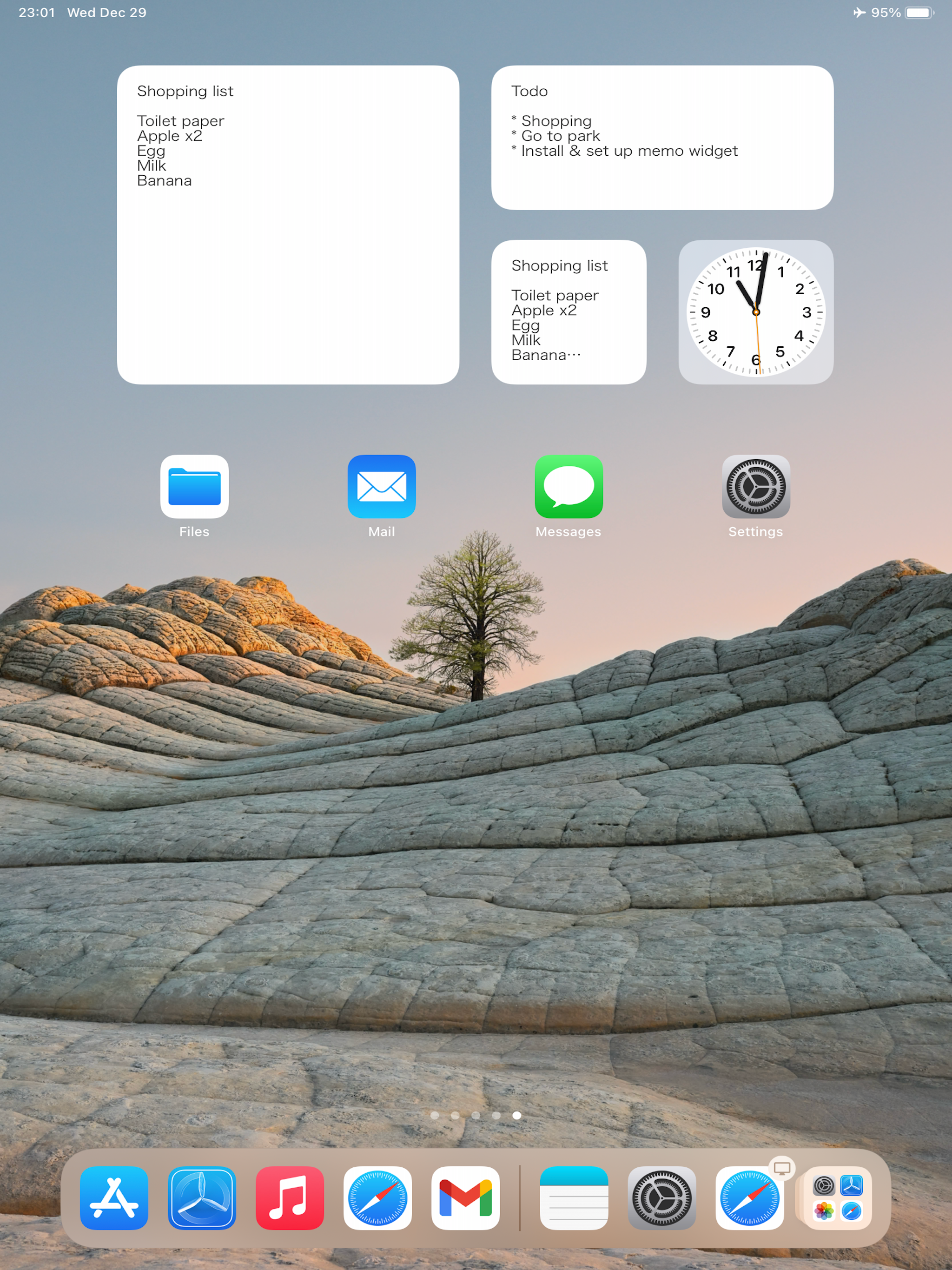Screen dimensions: 952x1270
Task: Open recent Safari with display badge
Action: (749, 1197)
